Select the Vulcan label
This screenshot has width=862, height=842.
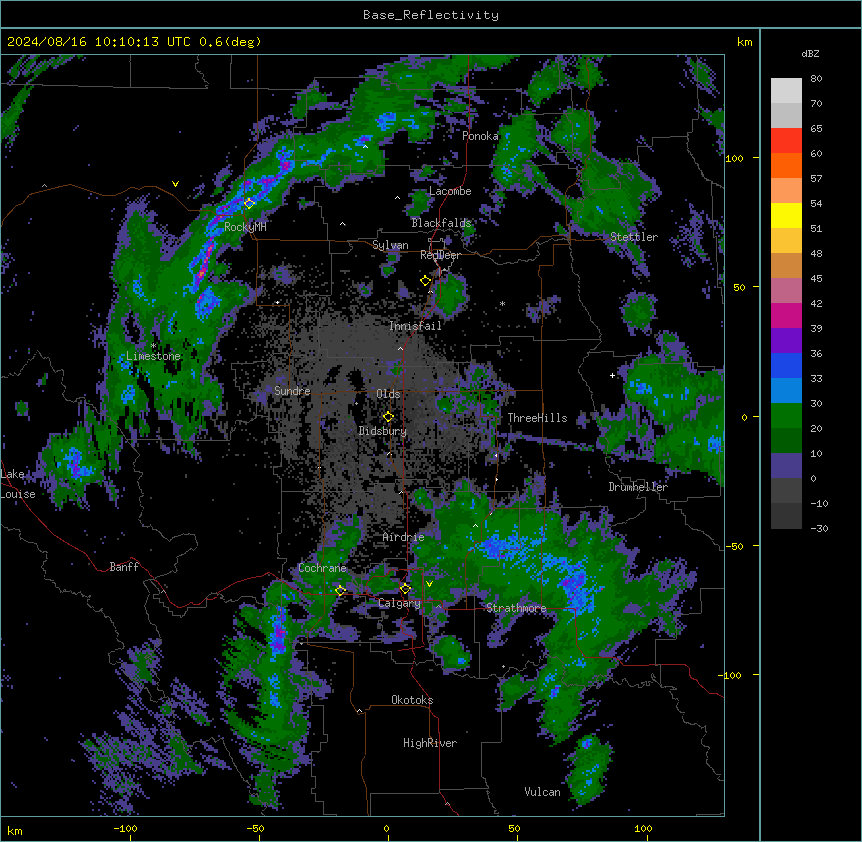(x=542, y=792)
